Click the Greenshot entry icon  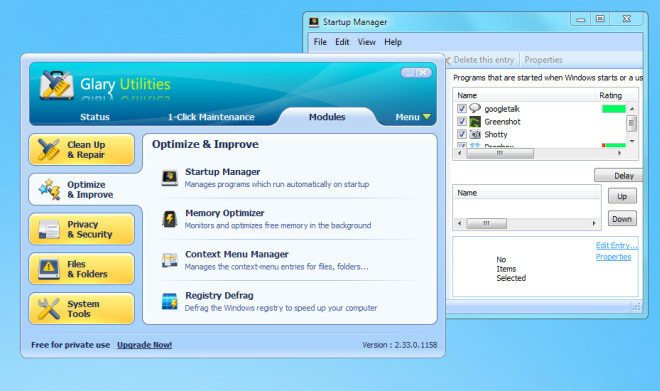pos(475,122)
